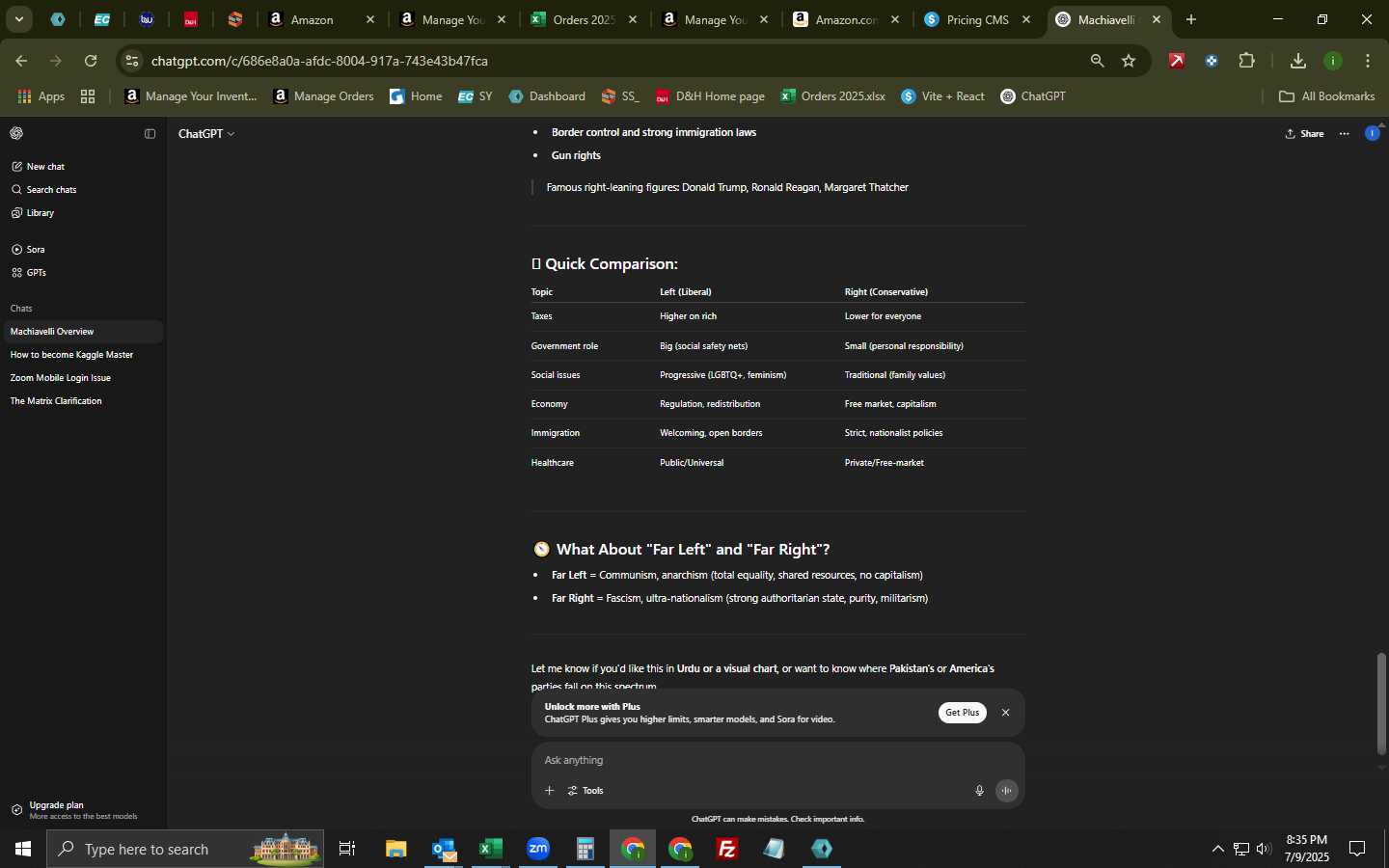Open Windows Start menu
Image resolution: width=1389 pixels, height=868 pixels.
tap(22, 849)
